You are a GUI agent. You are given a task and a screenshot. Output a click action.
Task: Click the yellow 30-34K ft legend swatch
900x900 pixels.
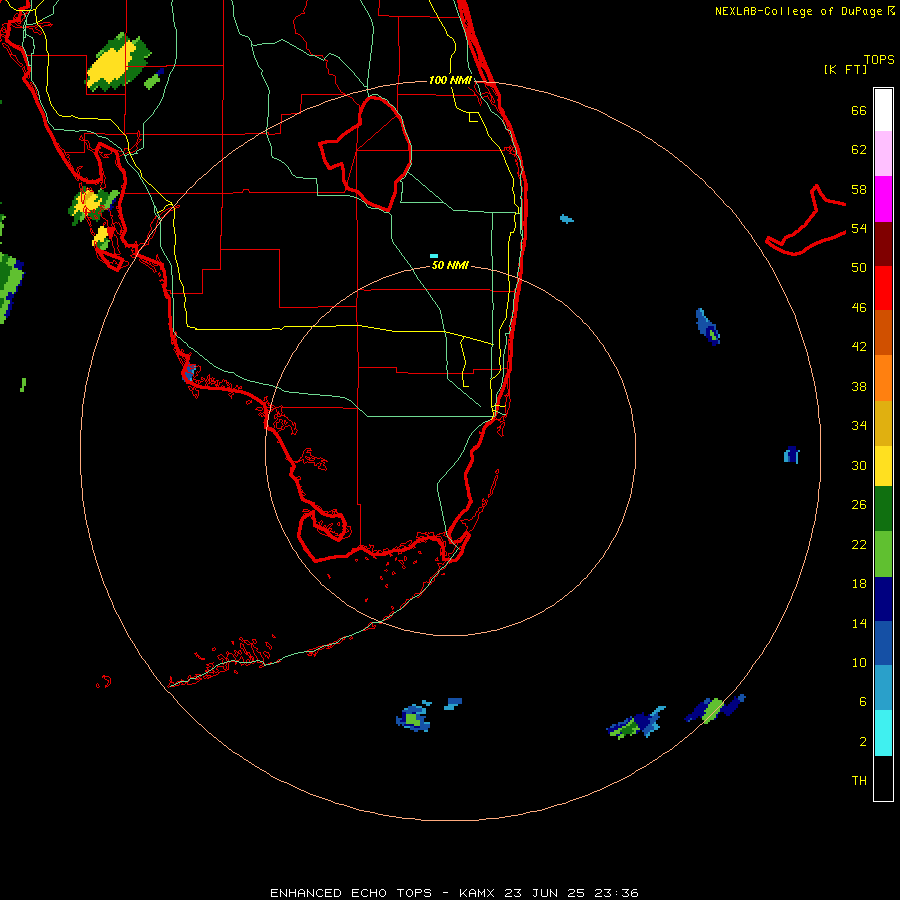pos(883,466)
